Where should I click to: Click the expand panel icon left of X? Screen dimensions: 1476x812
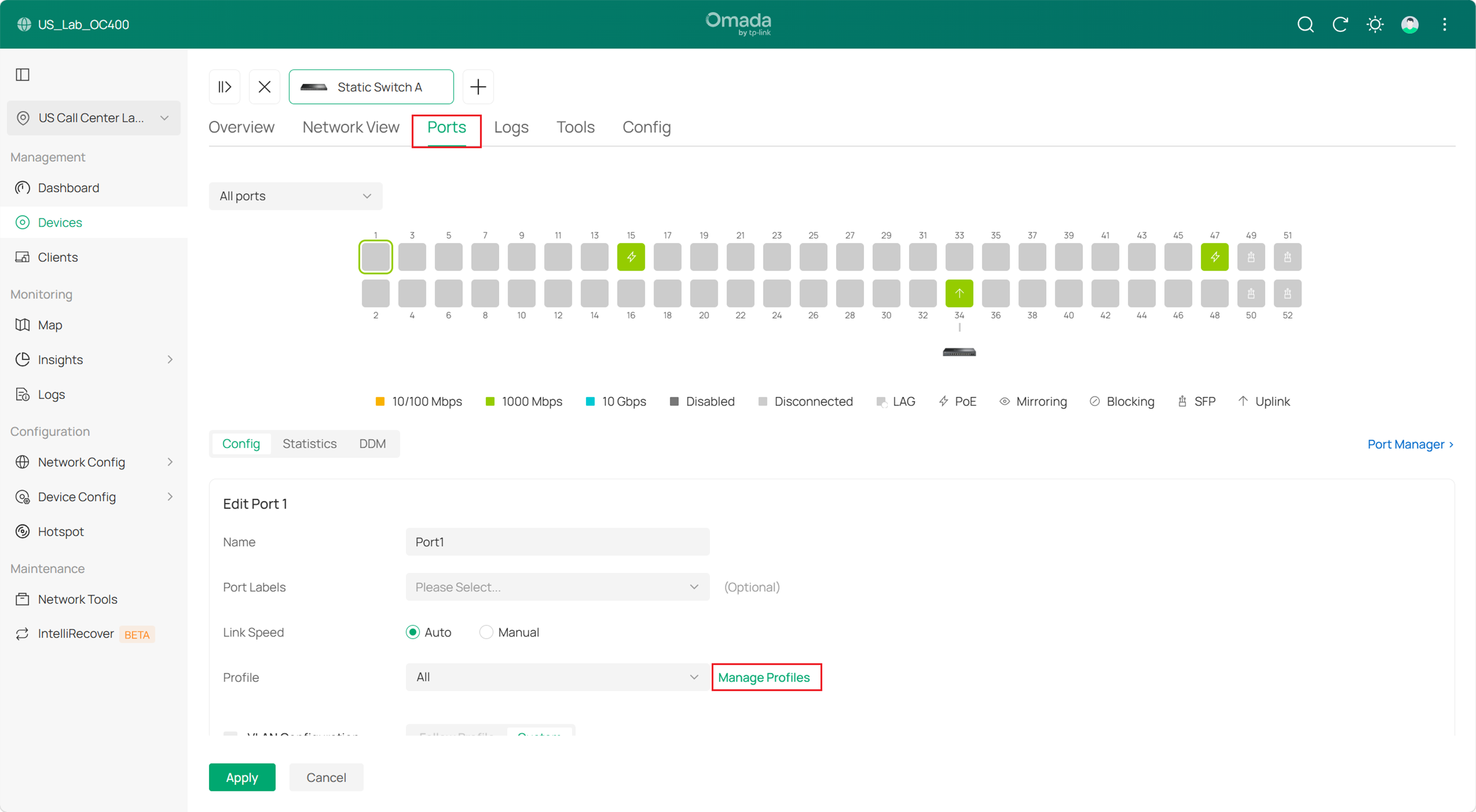pyautogui.click(x=225, y=87)
